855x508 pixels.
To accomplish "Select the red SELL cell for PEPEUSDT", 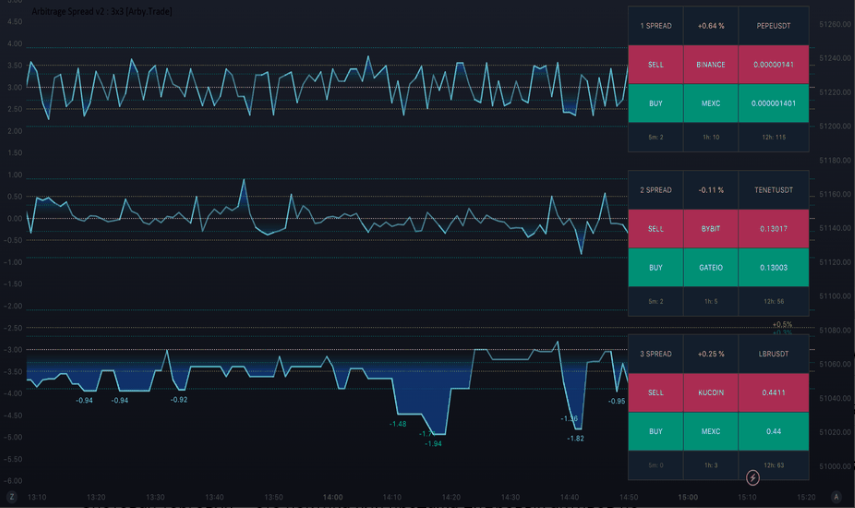I will click(655, 64).
